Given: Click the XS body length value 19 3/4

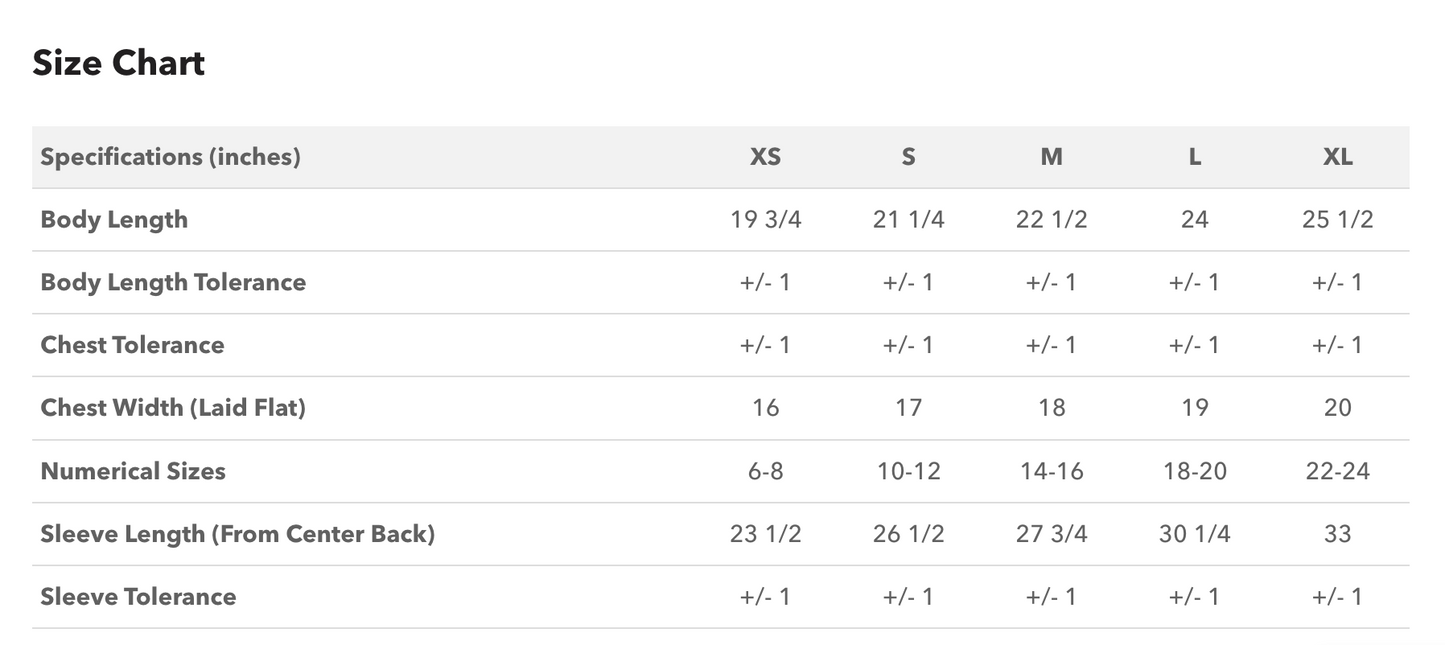Looking at the screenshot, I should 765,220.
